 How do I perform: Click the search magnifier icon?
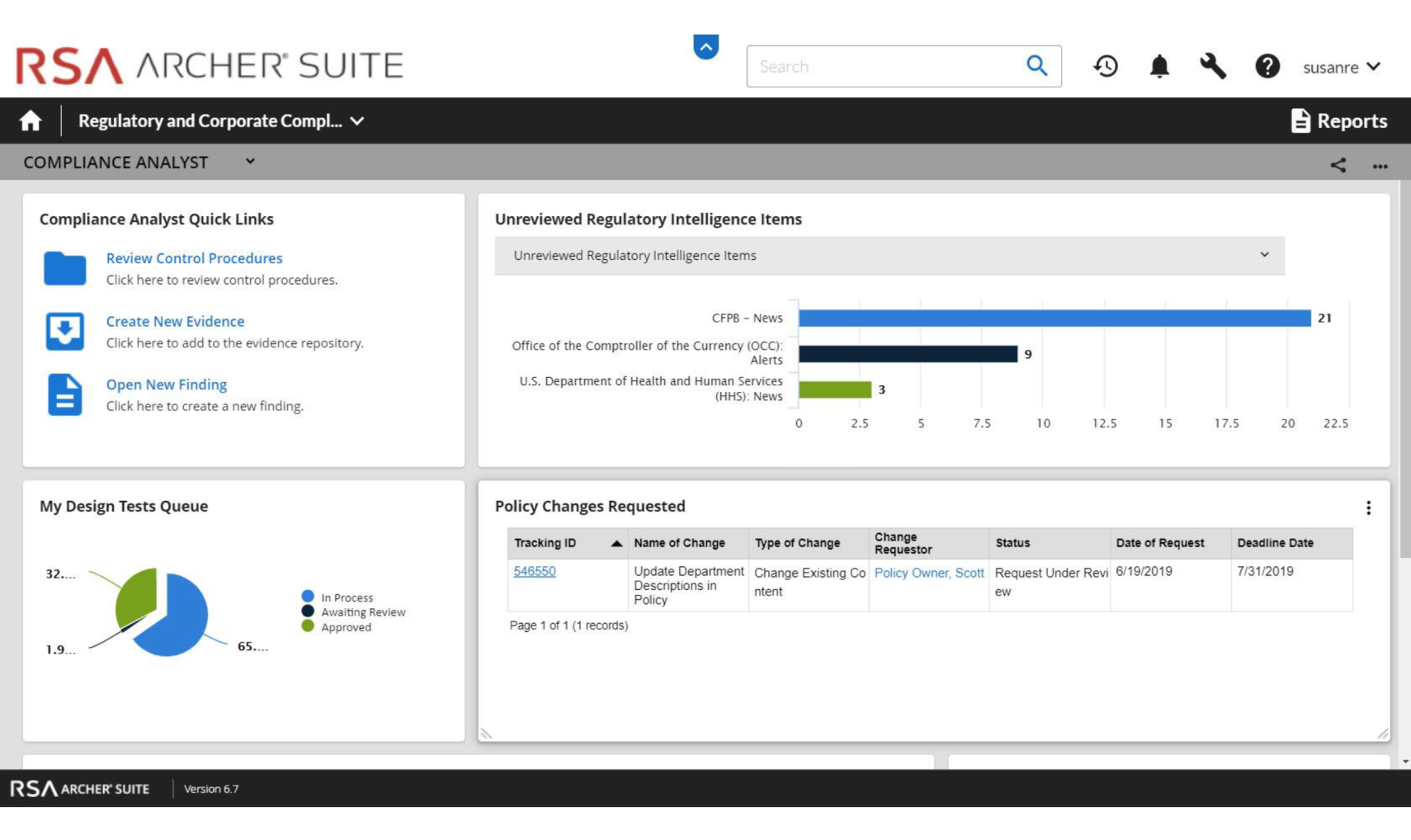click(x=1036, y=66)
